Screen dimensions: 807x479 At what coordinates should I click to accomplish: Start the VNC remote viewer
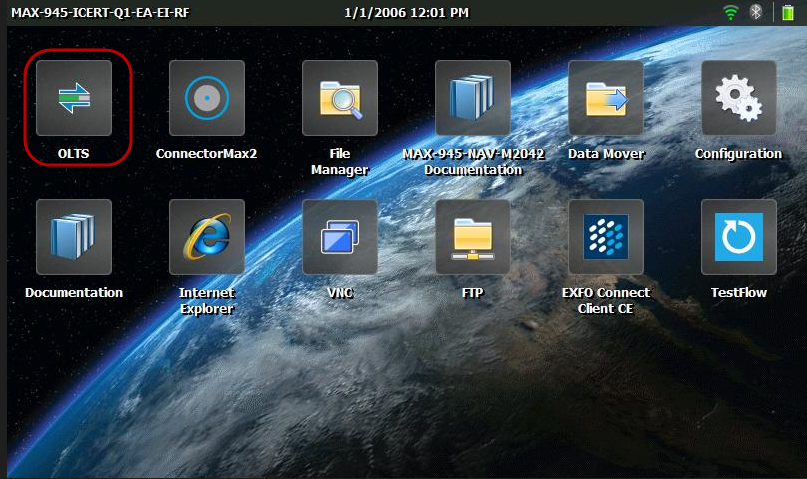pyautogui.click(x=340, y=237)
